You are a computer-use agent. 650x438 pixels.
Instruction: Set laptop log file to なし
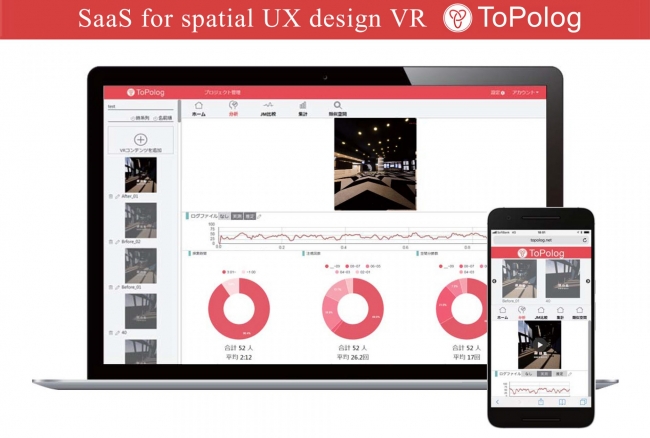tap(224, 216)
